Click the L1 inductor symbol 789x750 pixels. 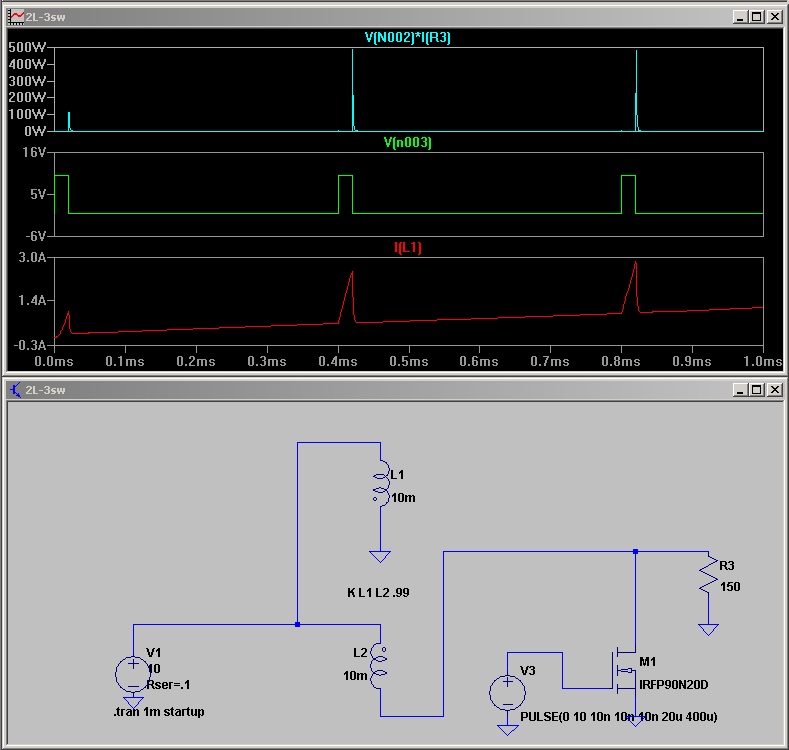tap(380, 484)
